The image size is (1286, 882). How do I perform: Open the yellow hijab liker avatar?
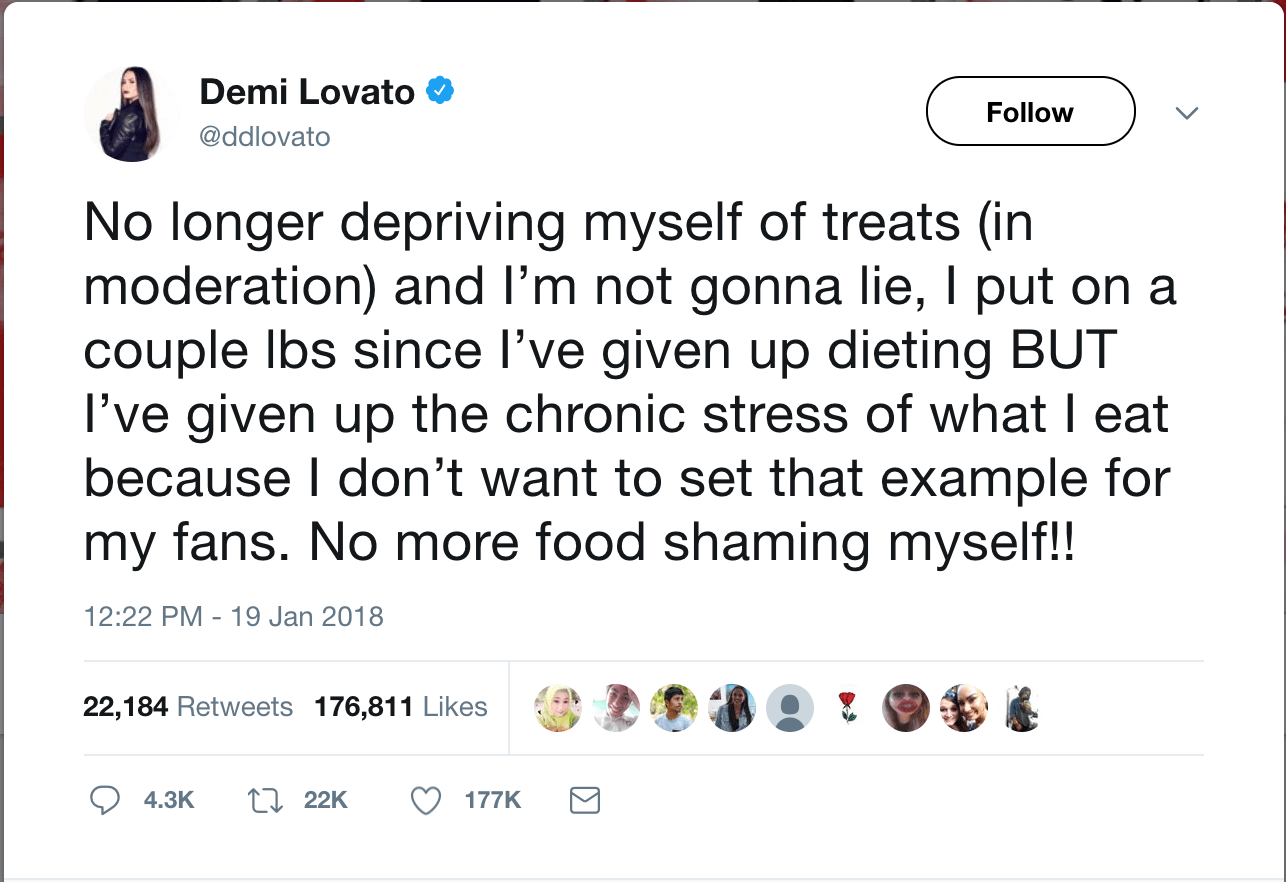point(558,707)
